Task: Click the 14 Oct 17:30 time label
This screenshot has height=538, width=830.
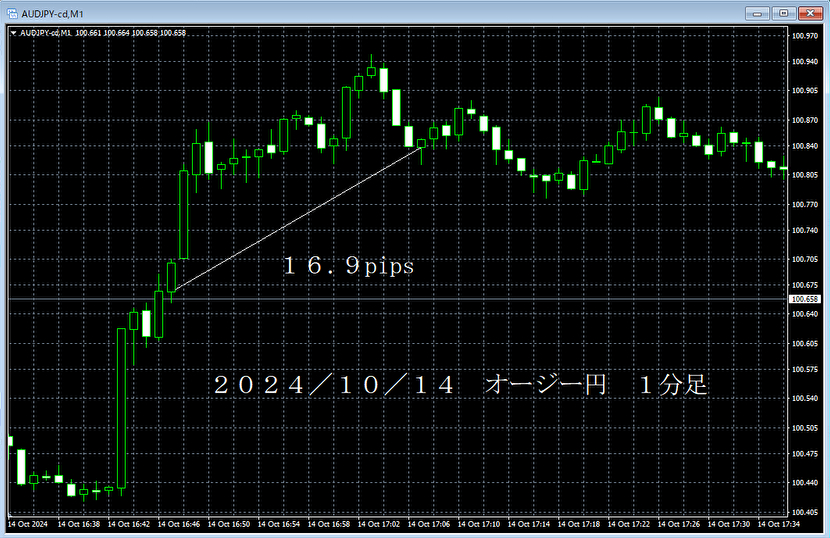Action: click(729, 524)
